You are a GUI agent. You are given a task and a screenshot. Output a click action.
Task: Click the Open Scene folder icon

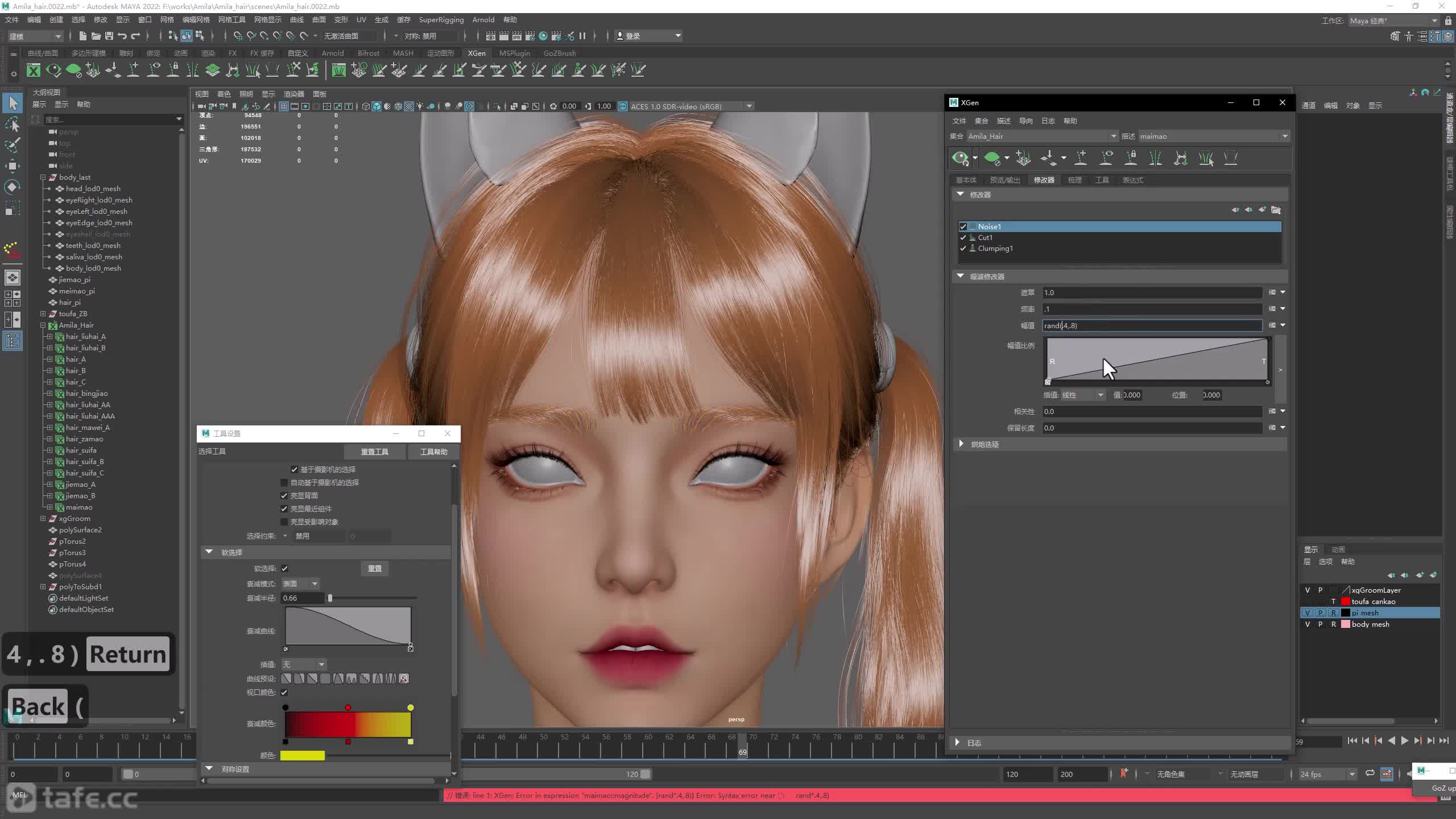click(96, 36)
